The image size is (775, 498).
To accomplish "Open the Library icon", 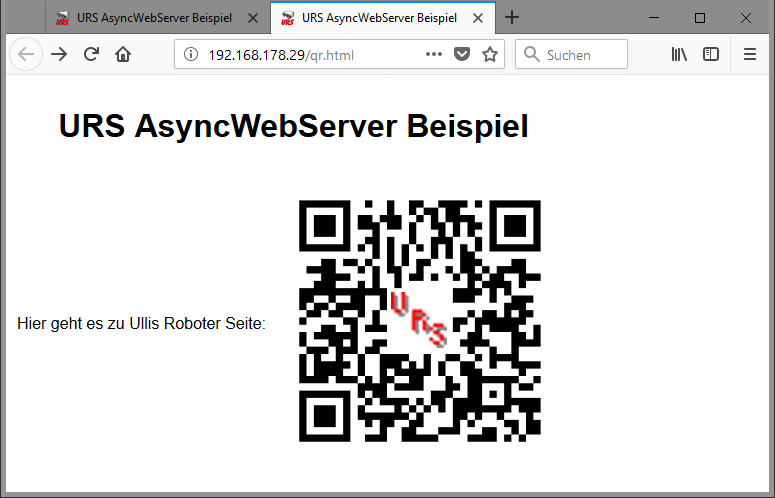I will (679, 54).
